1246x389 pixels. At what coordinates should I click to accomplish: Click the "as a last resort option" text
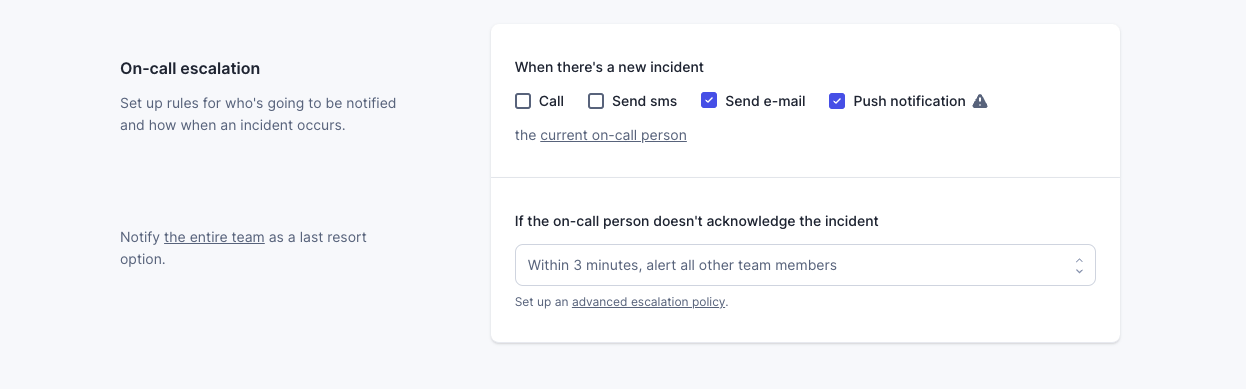(243, 248)
